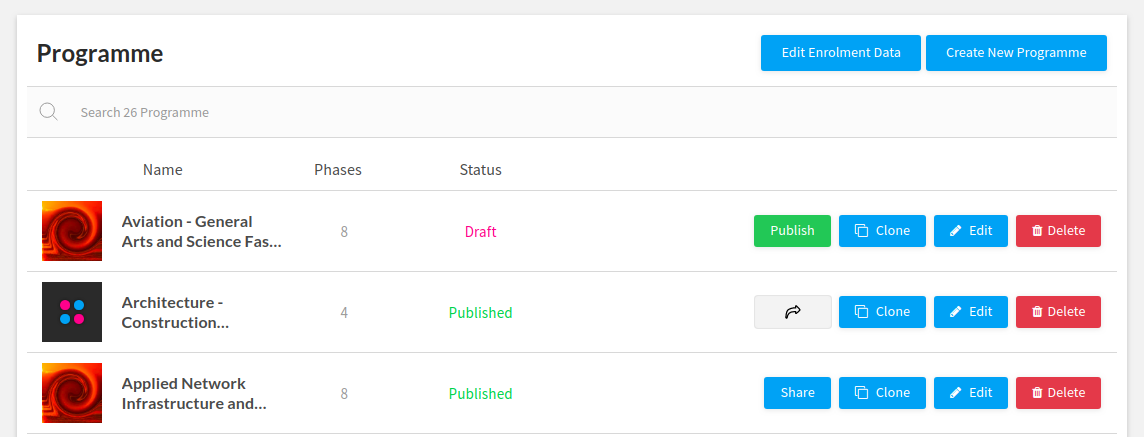The height and width of the screenshot is (437, 1144).
Task: Delete the Architecture programme
Action: [x=1058, y=312]
